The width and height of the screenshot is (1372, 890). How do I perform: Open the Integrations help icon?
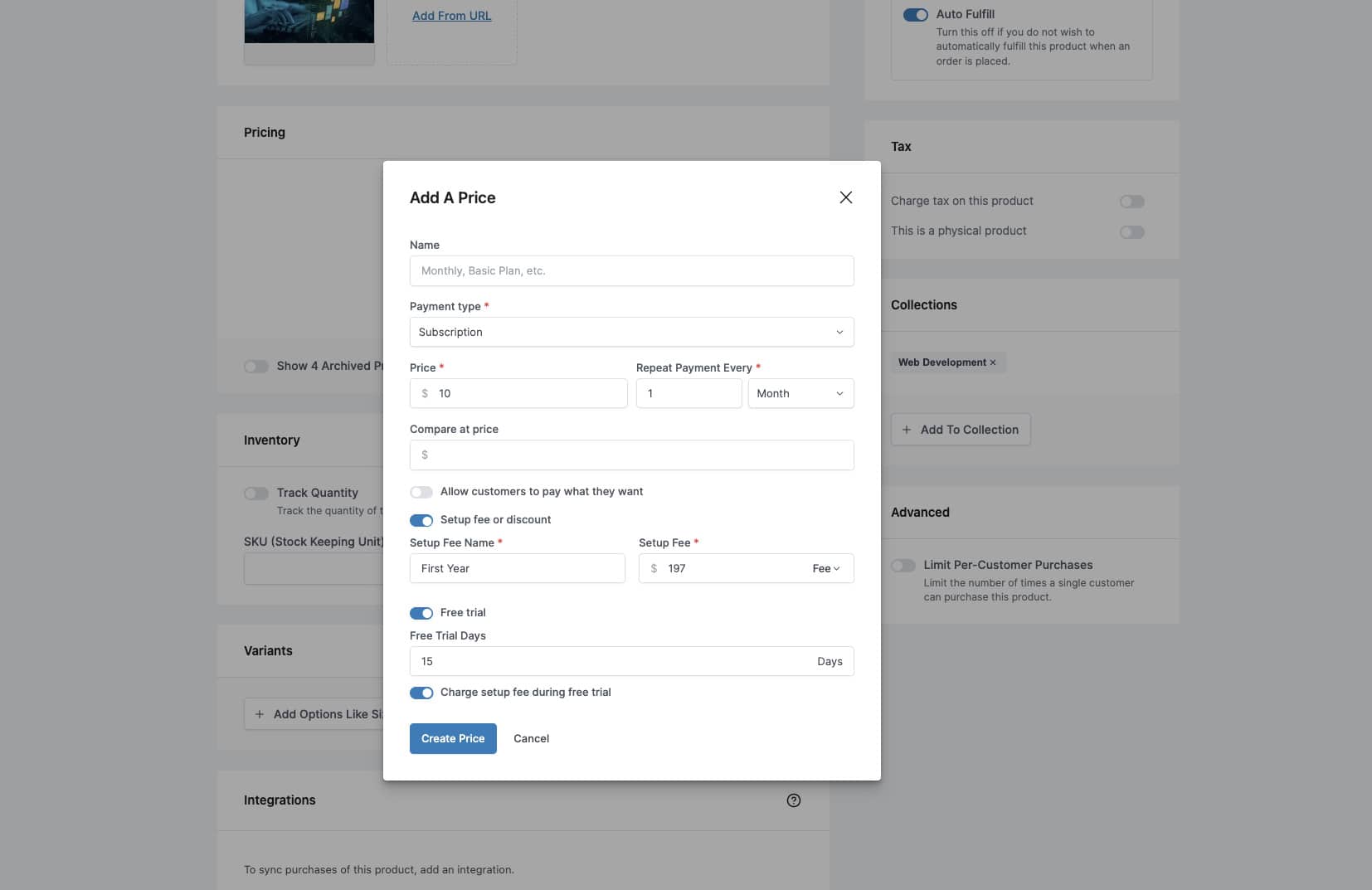click(793, 800)
